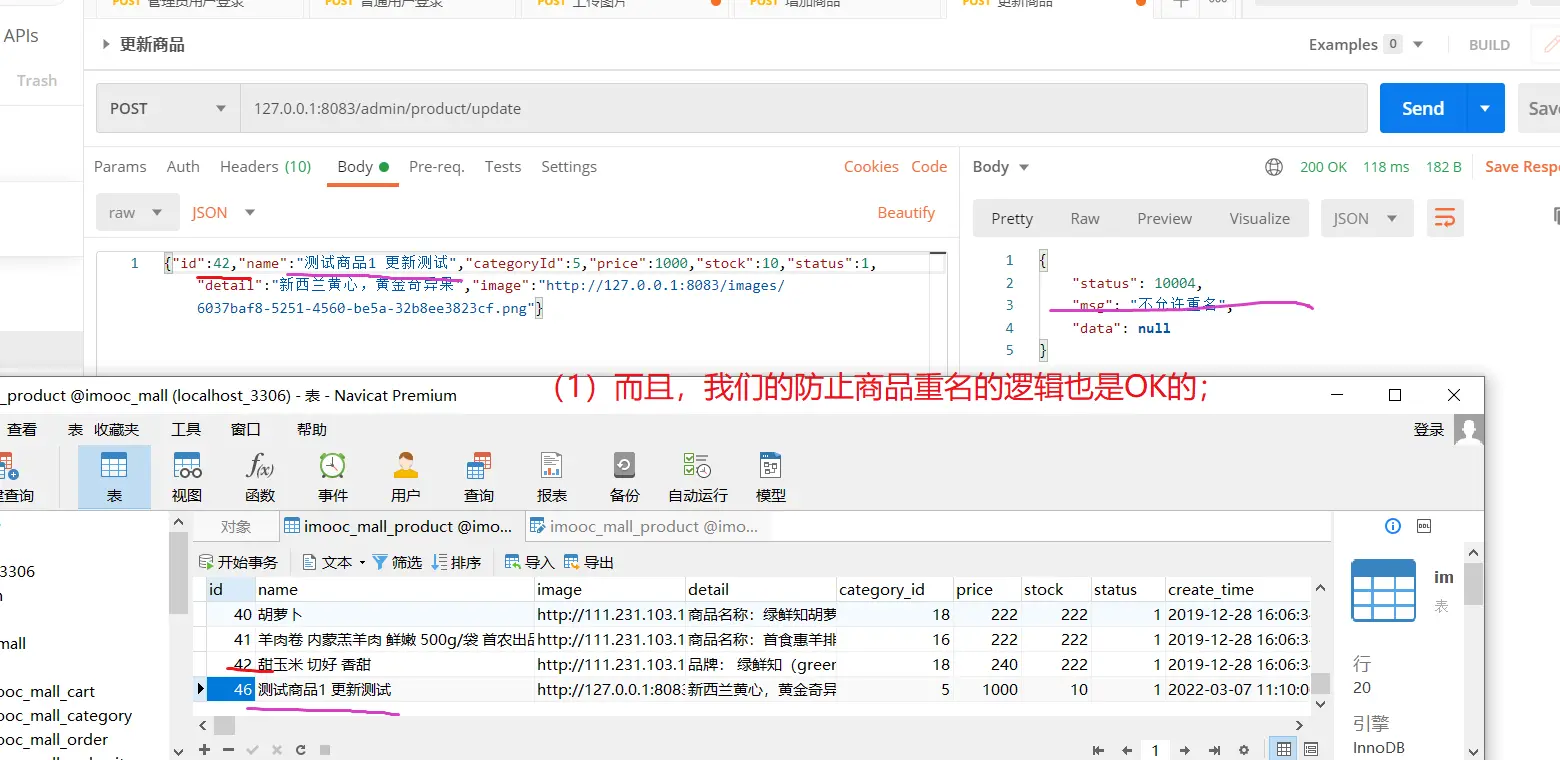1560x760 pixels.
Task: Show the DDL pane in info panel
Action: pyautogui.click(x=1424, y=526)
